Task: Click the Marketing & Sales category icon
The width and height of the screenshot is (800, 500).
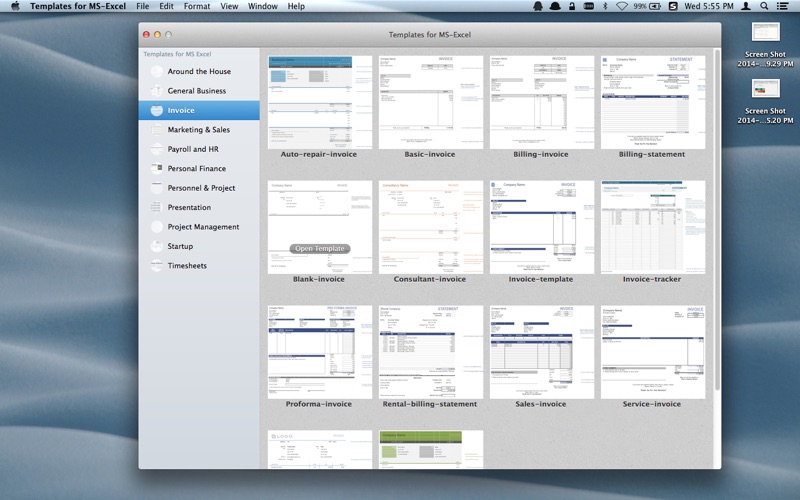Action: (157, 130)
